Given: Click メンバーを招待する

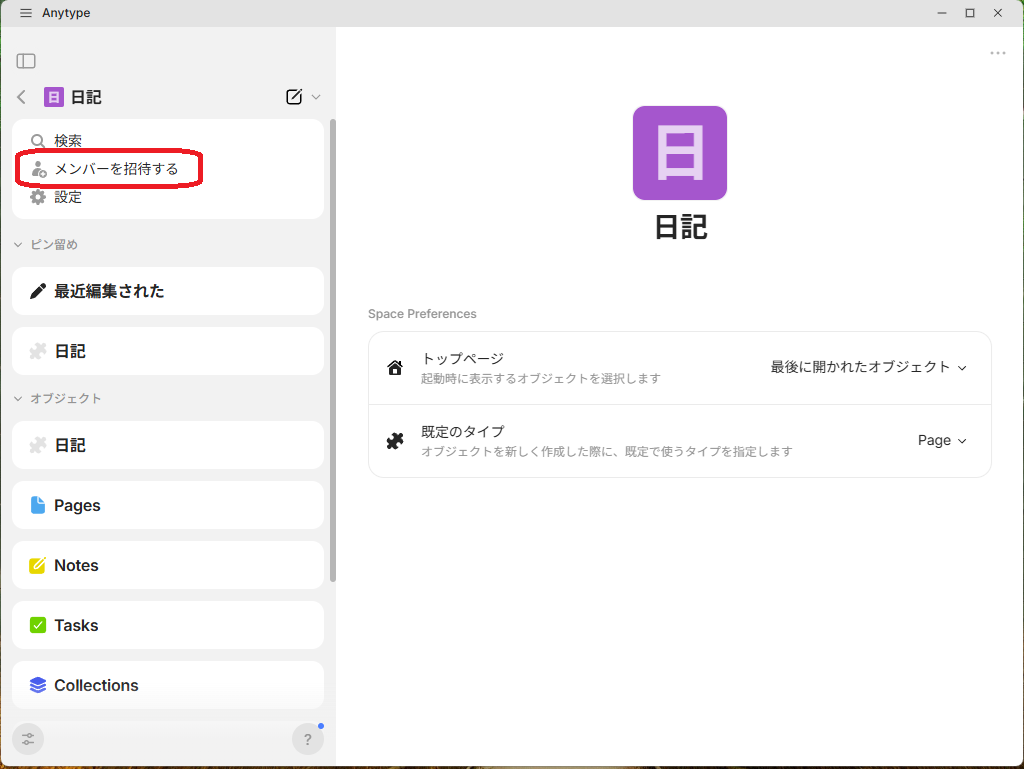Looking at the screenshot, I should [x=116, y=169].
